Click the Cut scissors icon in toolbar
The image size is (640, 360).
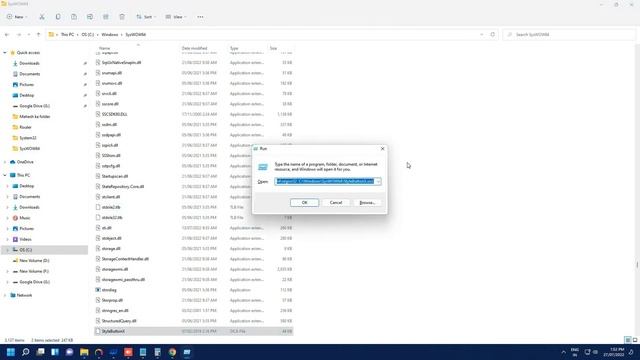(42, 17)
